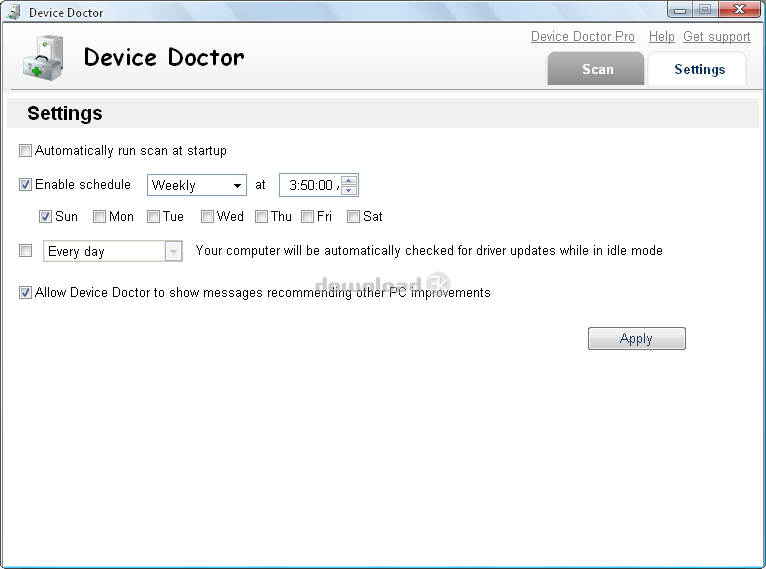The height and width of the screenshot is (569, 766).
Task: Check the Sat day checkbox
Action: (x=353, y=216)
